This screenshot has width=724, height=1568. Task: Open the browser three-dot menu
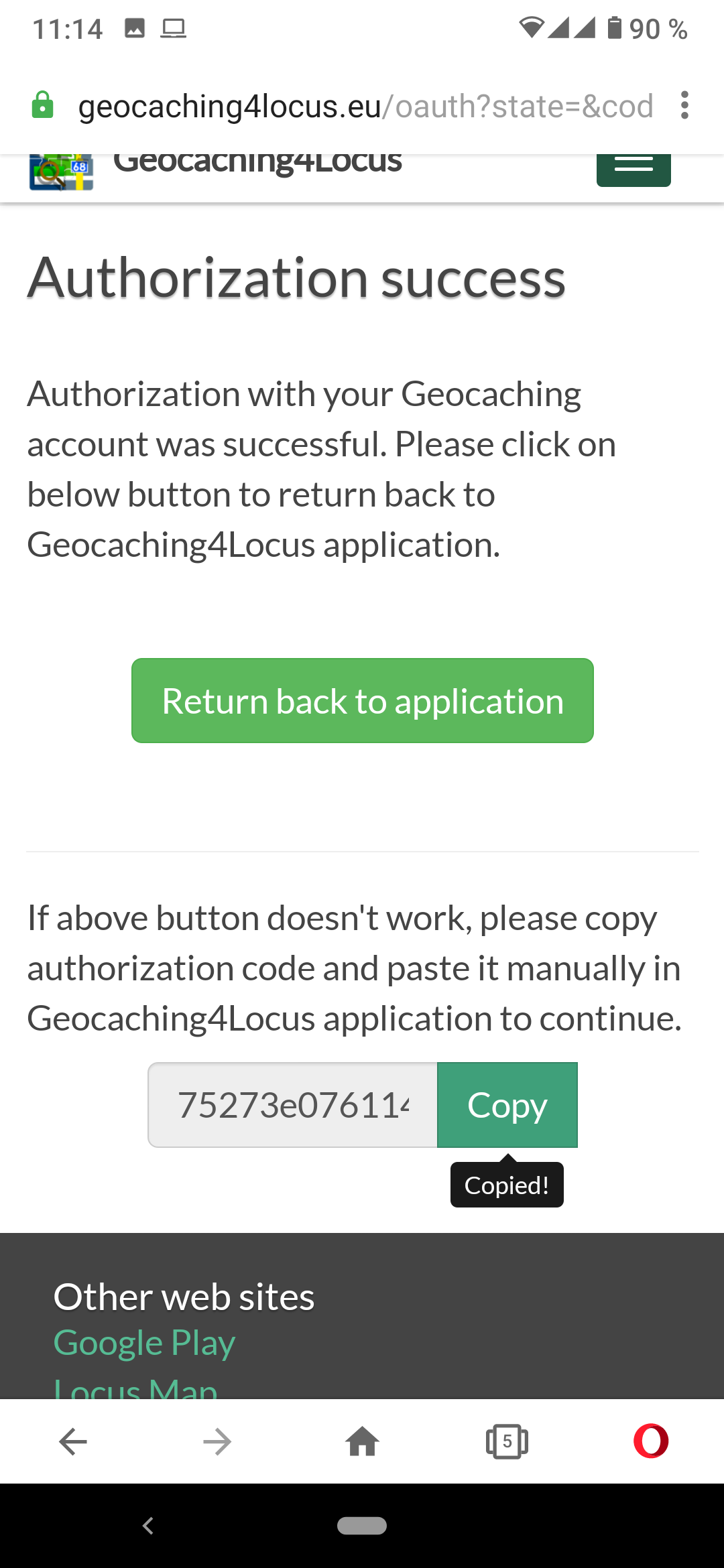(684, 105)
